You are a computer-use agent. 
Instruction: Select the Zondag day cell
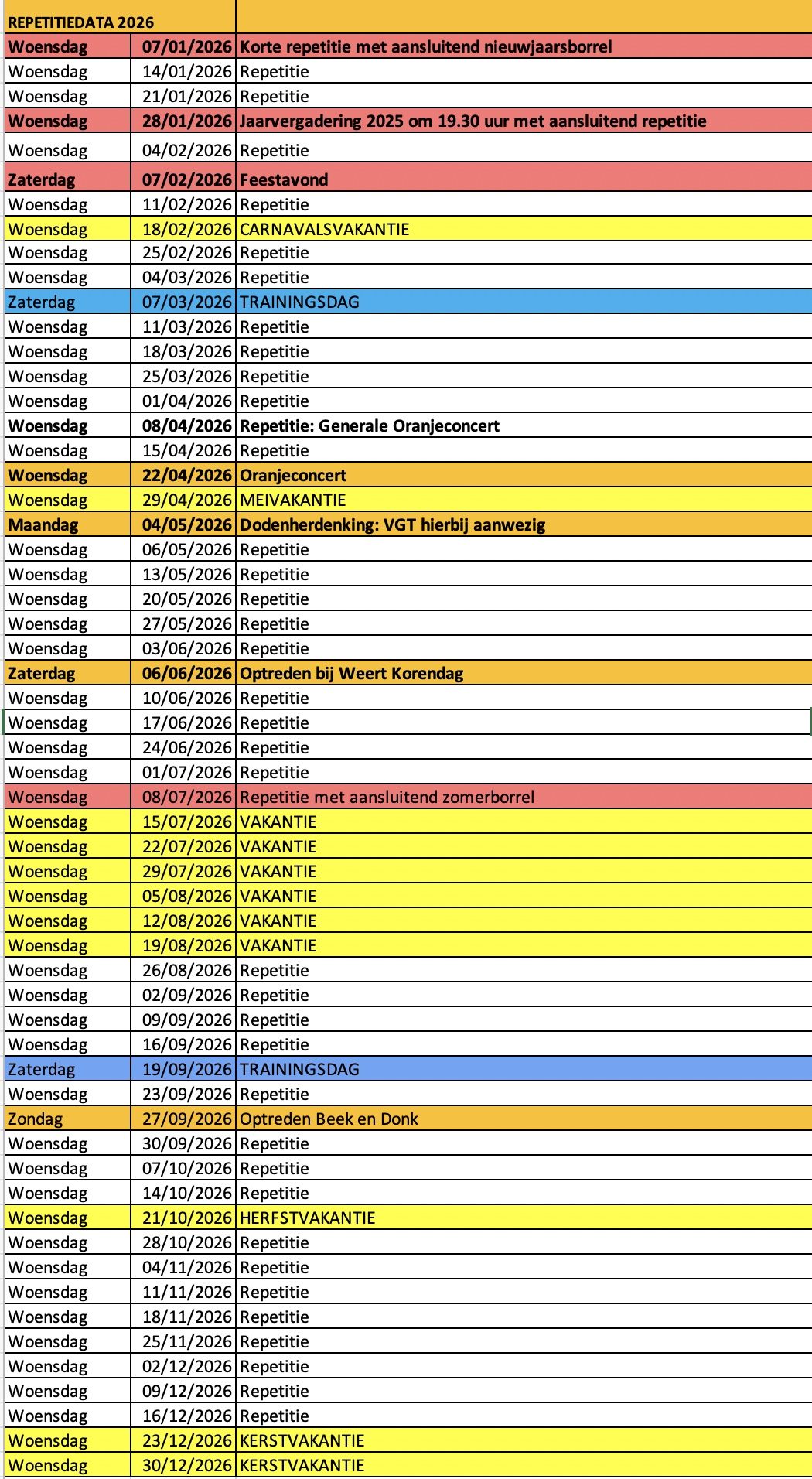(x=36, y=1119)
